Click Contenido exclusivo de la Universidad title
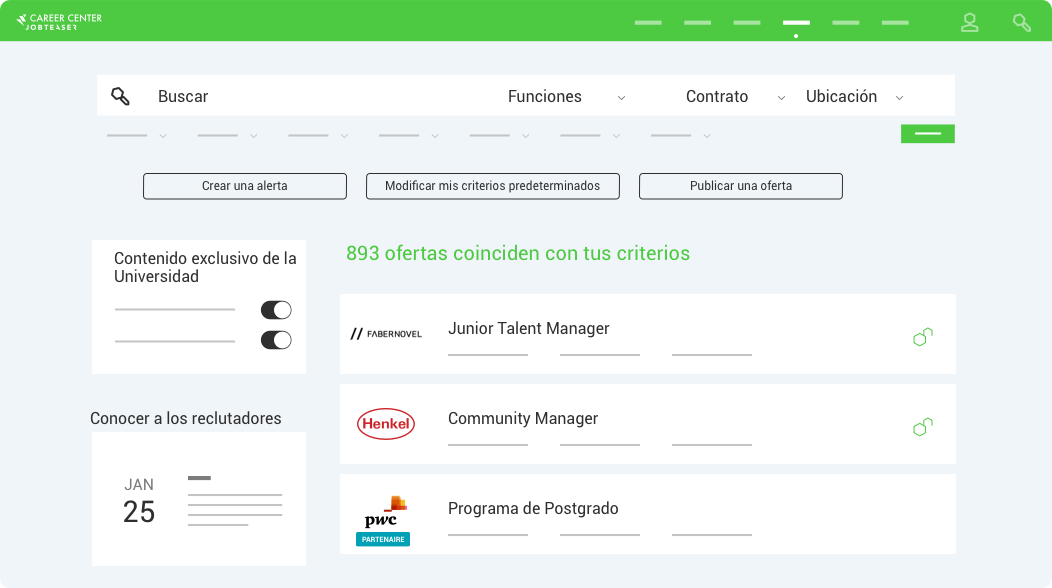Image resolution: width=1052 pixels, height=588 pixels. [205, 267]
